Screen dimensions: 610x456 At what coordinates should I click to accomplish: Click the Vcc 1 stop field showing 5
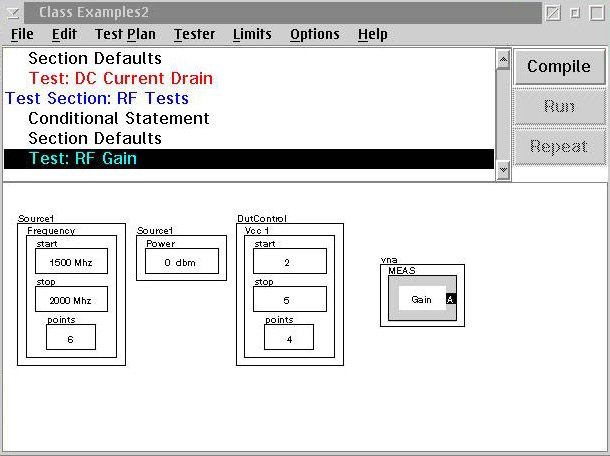(290, 299)
